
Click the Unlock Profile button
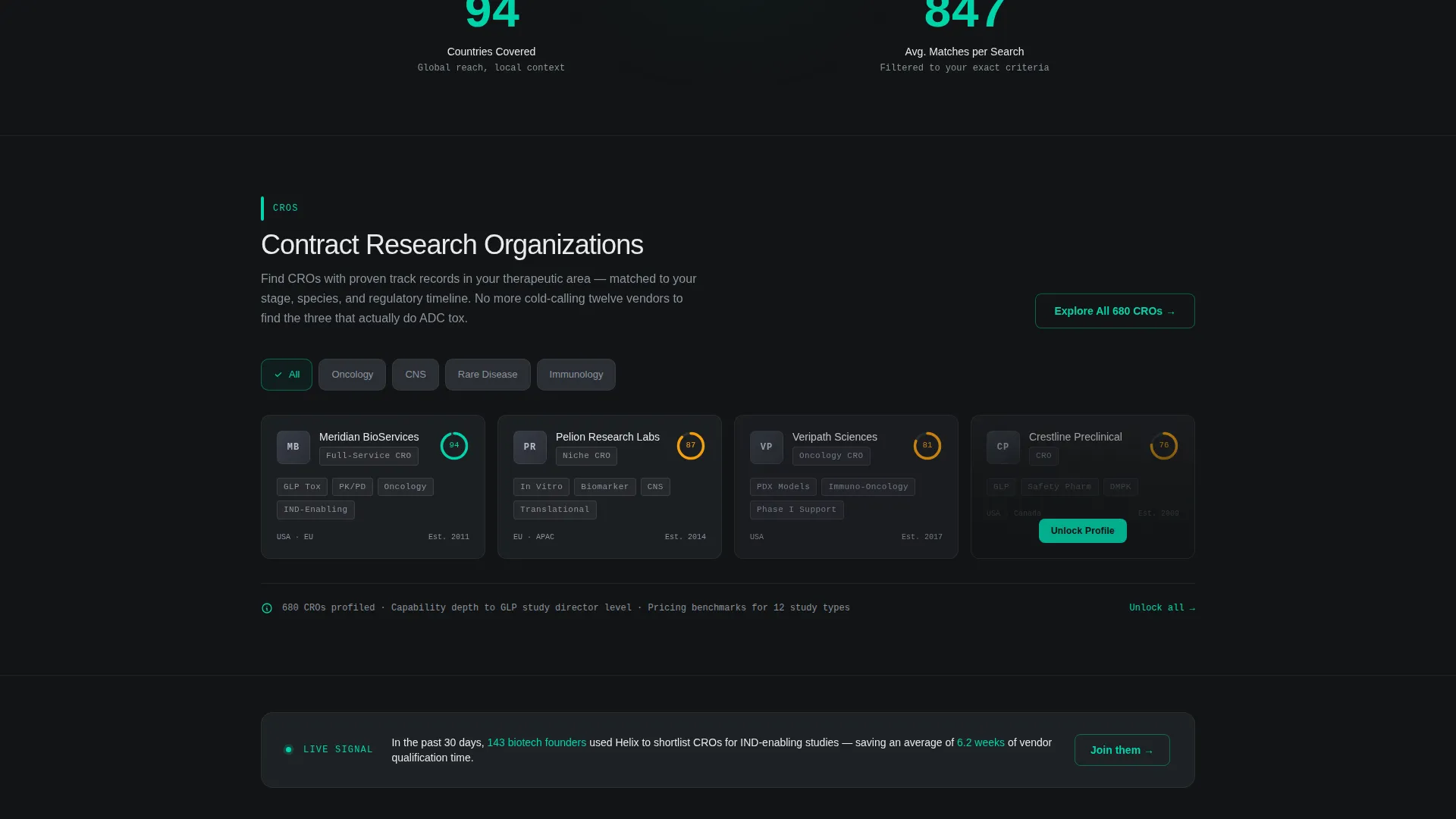point(1083,531)
